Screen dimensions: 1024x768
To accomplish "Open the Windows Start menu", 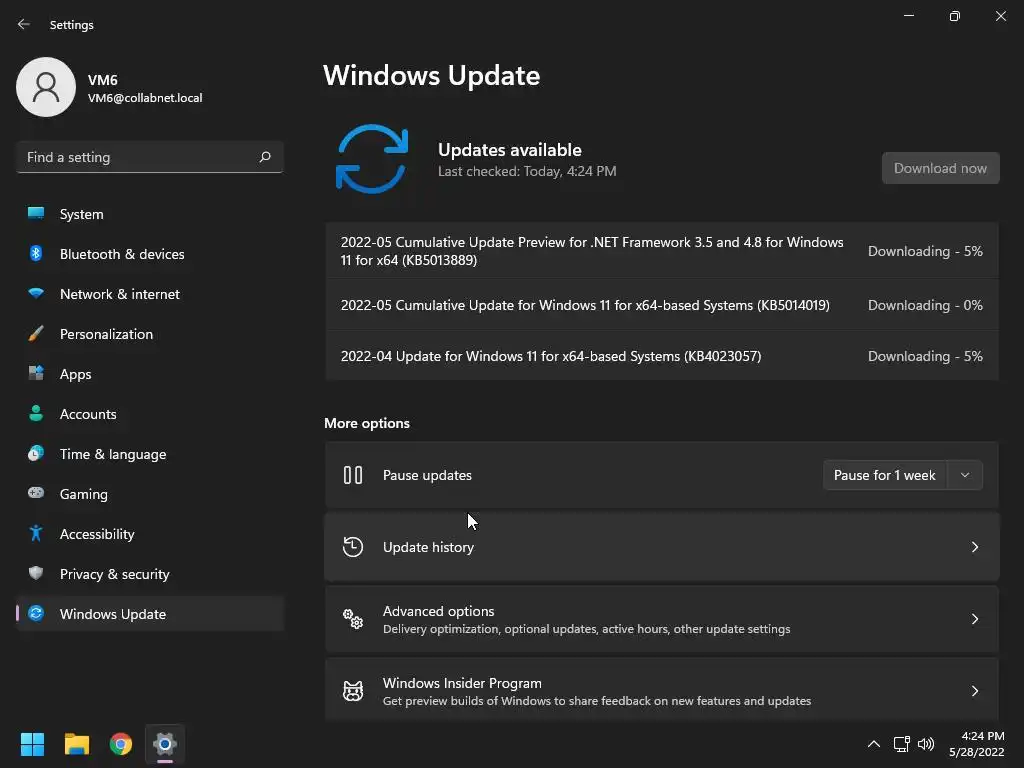I will coord(32,744).
